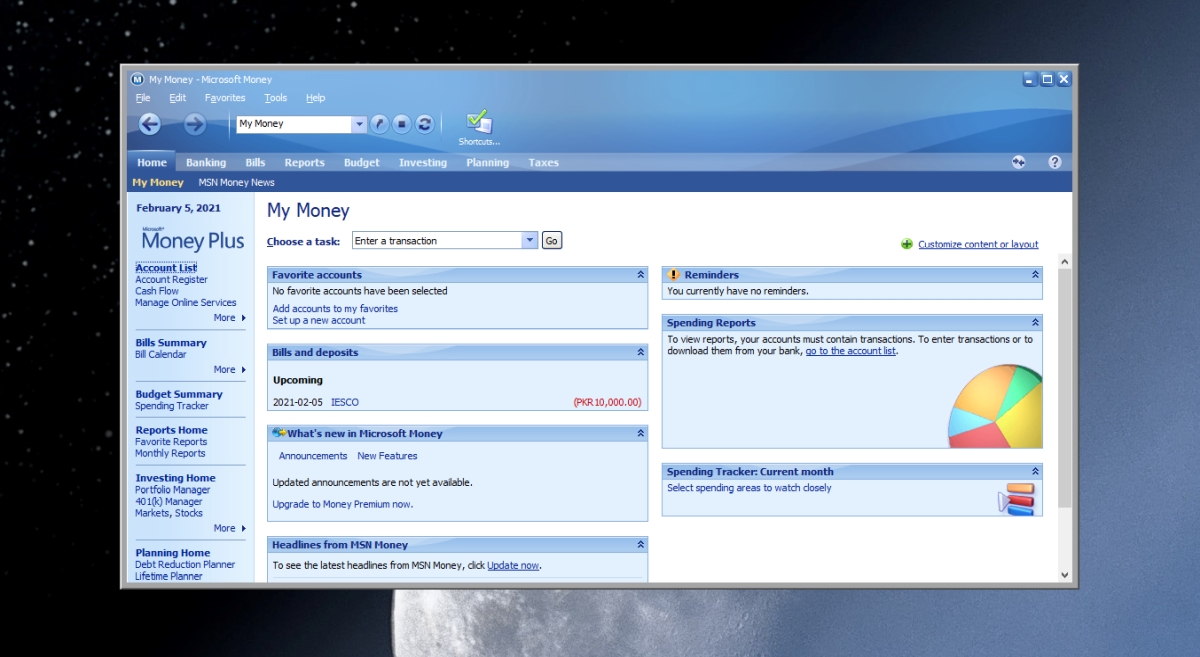Click Upgrade to Money Premium now
The width and height of the screenshot is (1200, 657).
(343, 505)
